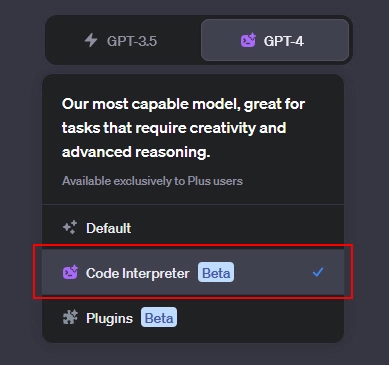This screenshot has height=365, width=389.
Task: Click the GPT-3.5 text label
Action: tap(132, 41)
